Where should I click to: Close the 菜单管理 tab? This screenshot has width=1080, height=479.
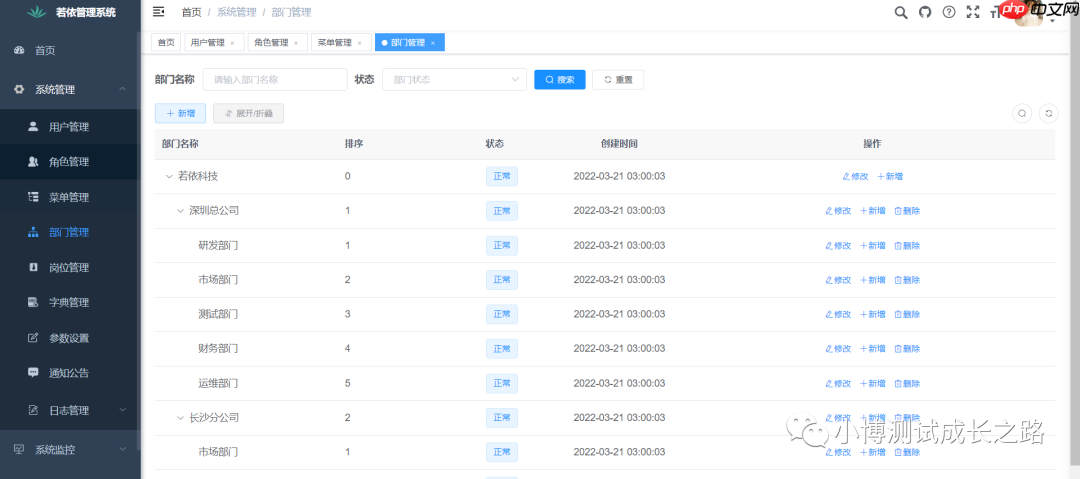[x=359, y=43]
